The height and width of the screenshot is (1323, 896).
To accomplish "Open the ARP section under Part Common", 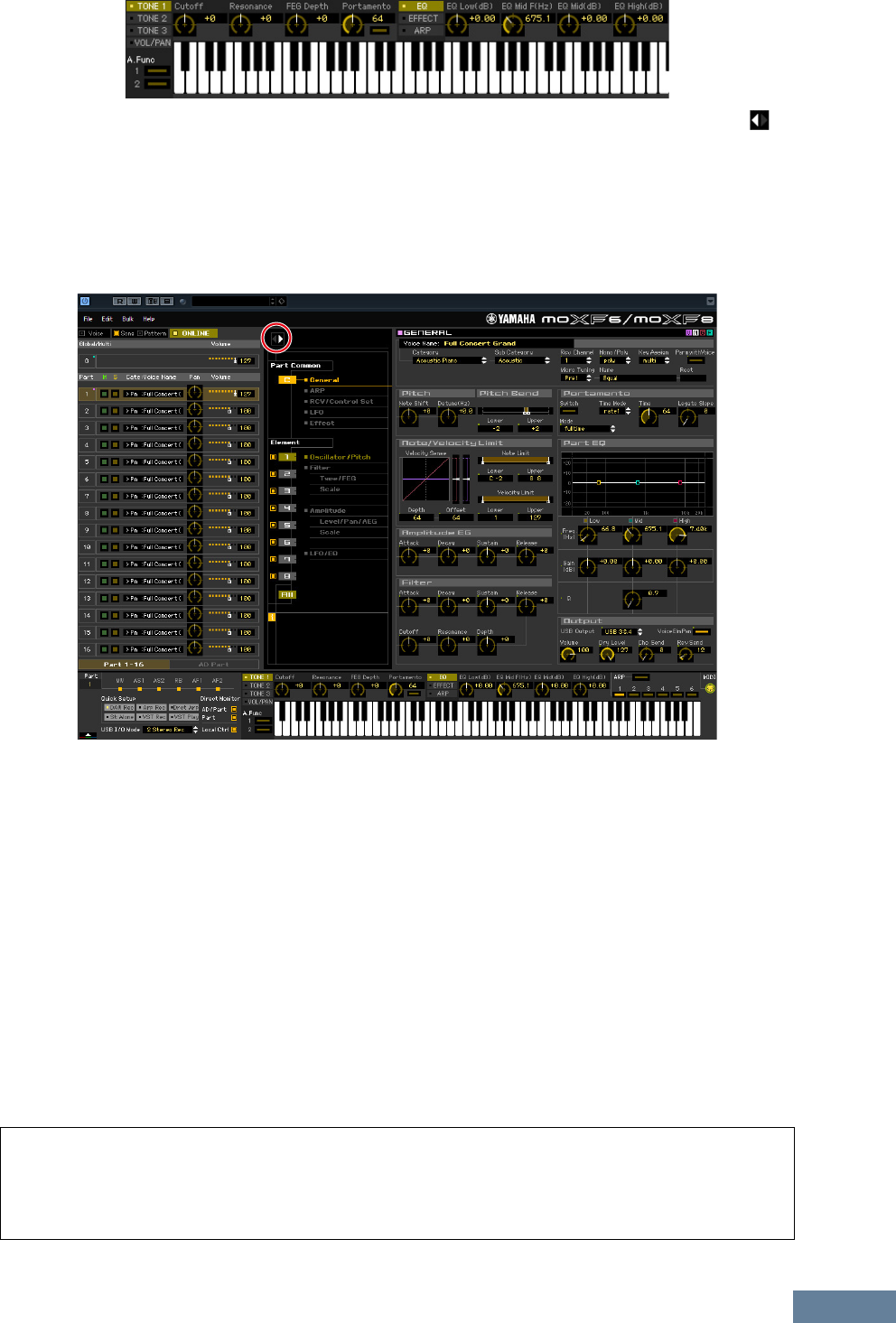I will [x=317, y=391].
